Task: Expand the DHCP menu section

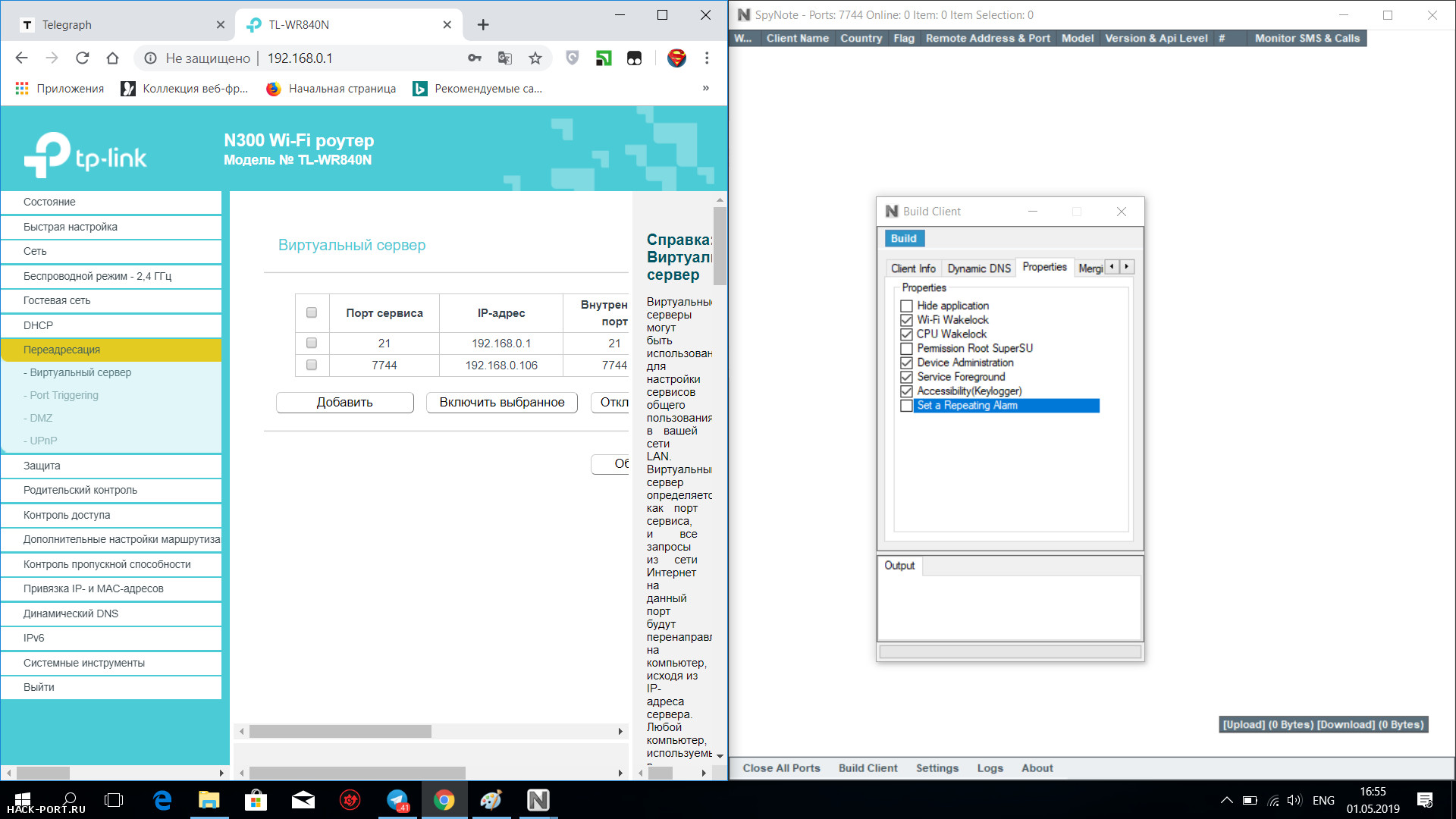Action: [x=111, y=325]
